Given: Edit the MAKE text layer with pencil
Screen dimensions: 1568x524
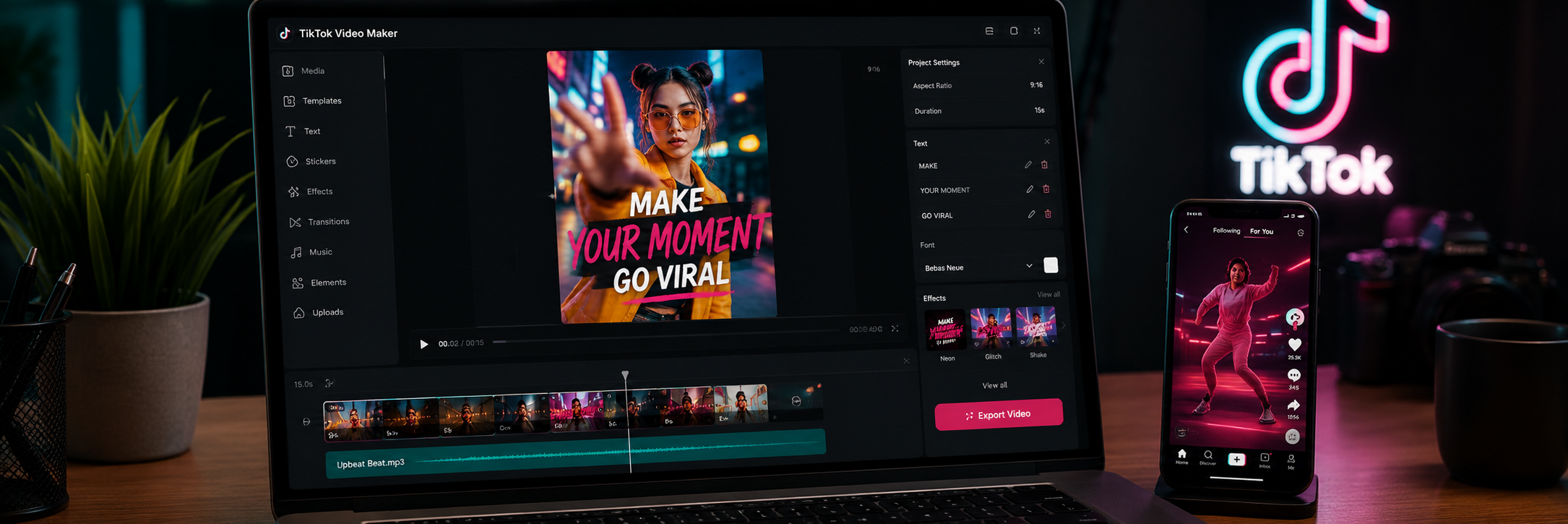Looking at the screenshot, I should pyautogui.click(x=1028, y=165).
